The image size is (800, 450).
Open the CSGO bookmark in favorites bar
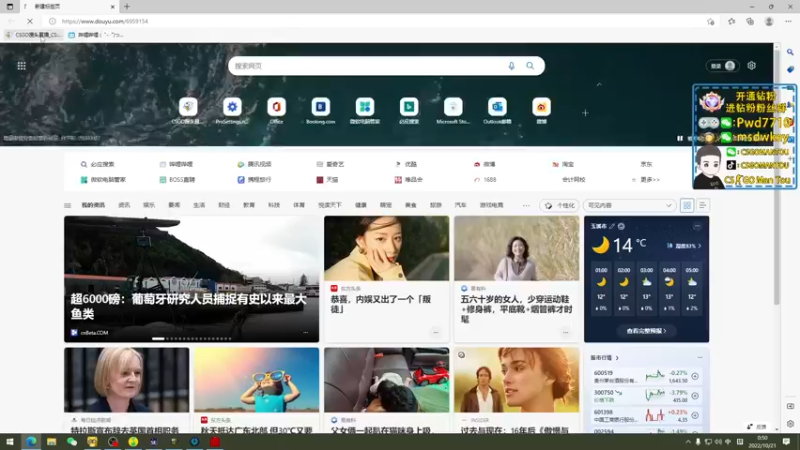tap(33, 35)
